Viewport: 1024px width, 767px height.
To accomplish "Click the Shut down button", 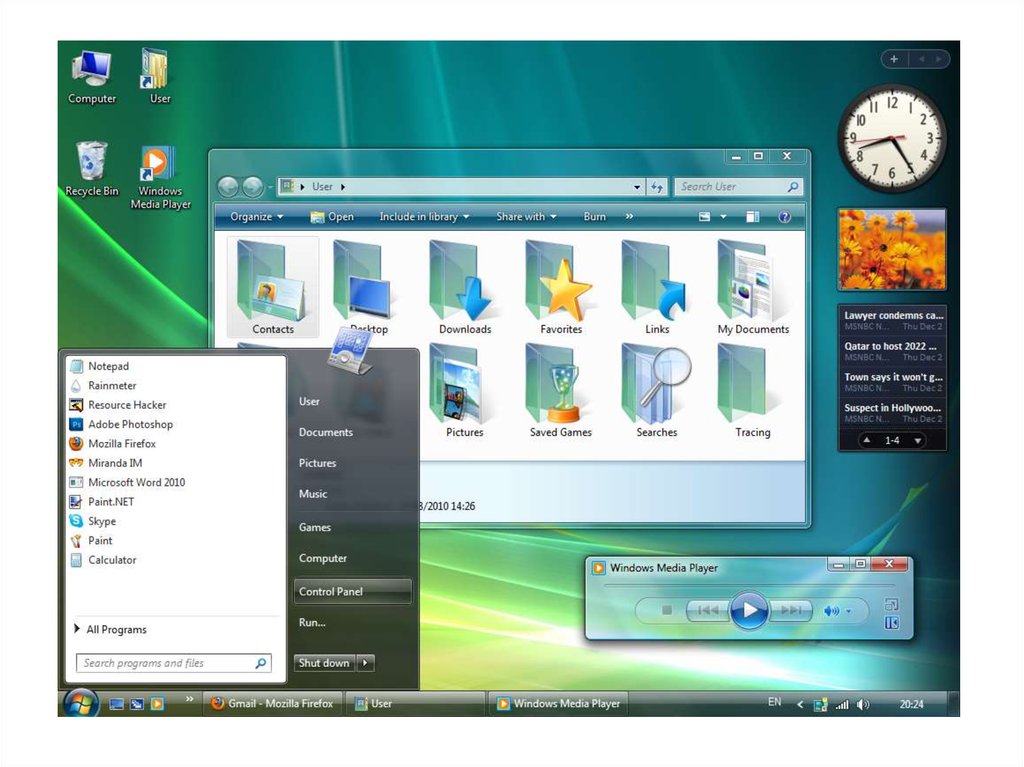I will [324, 663].
